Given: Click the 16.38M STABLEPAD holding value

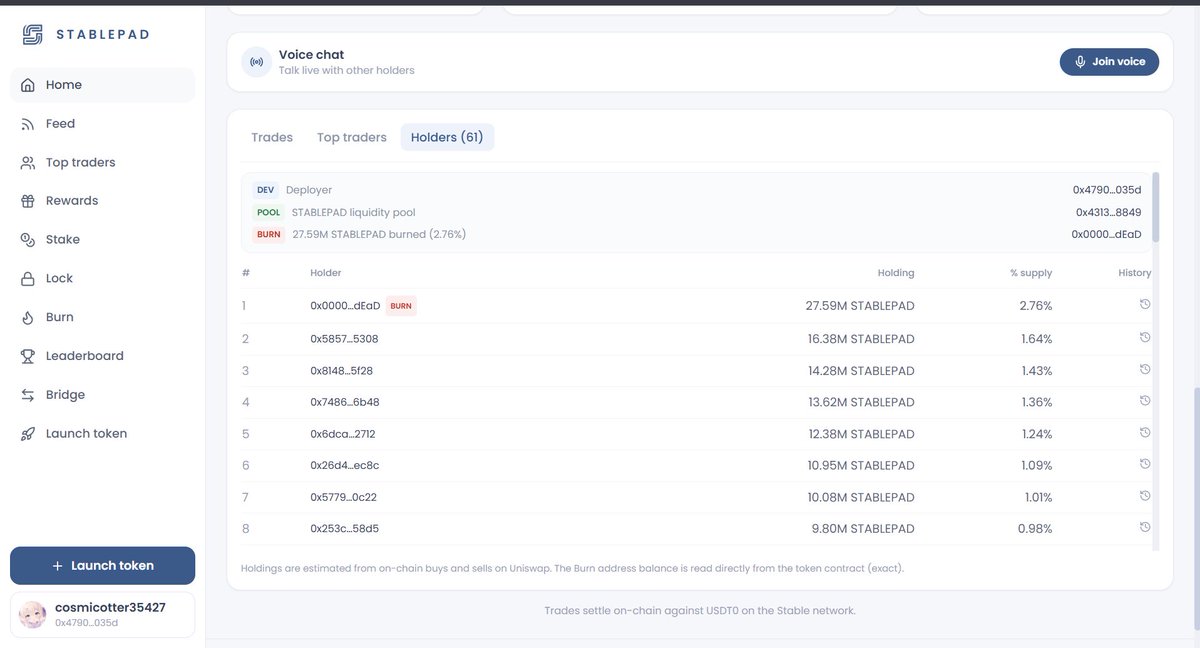Looking at the screenshot, I should point(861,339).
